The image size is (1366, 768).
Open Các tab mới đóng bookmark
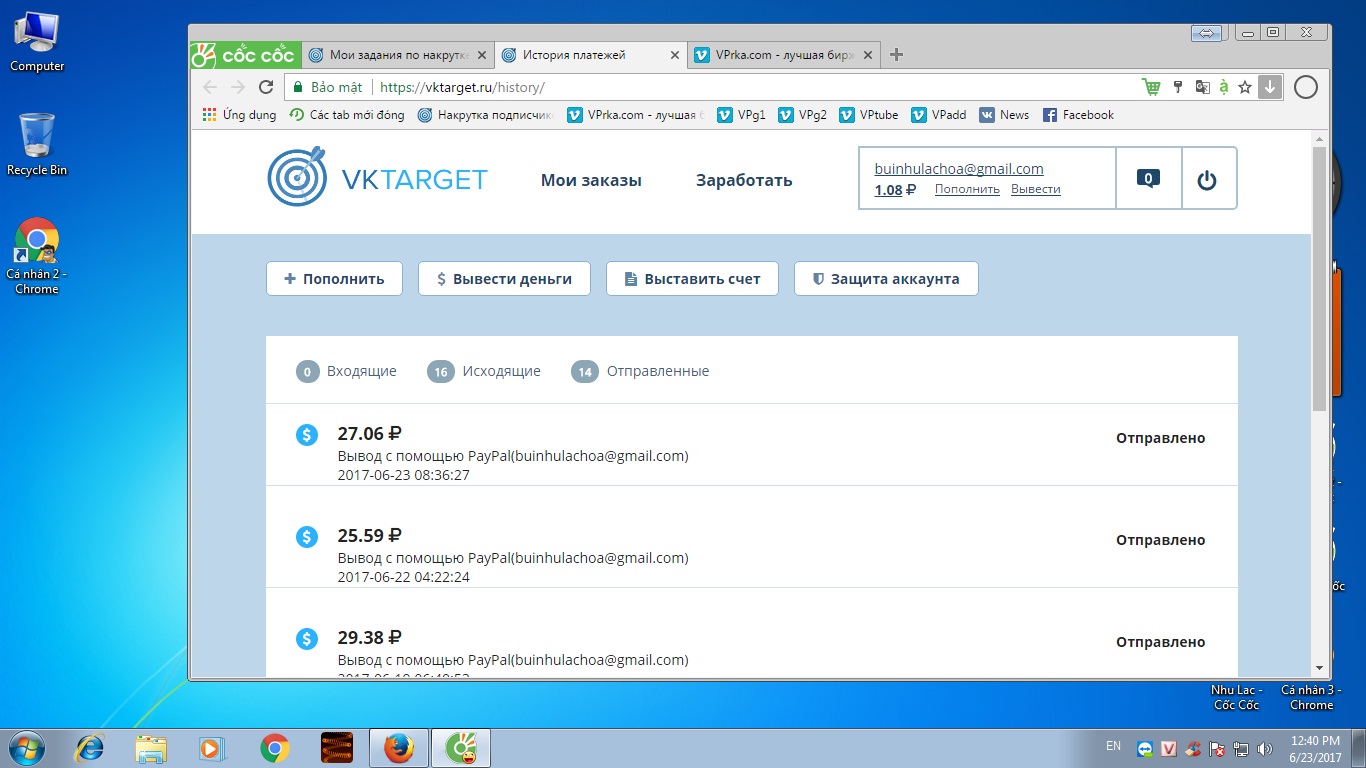347,115
